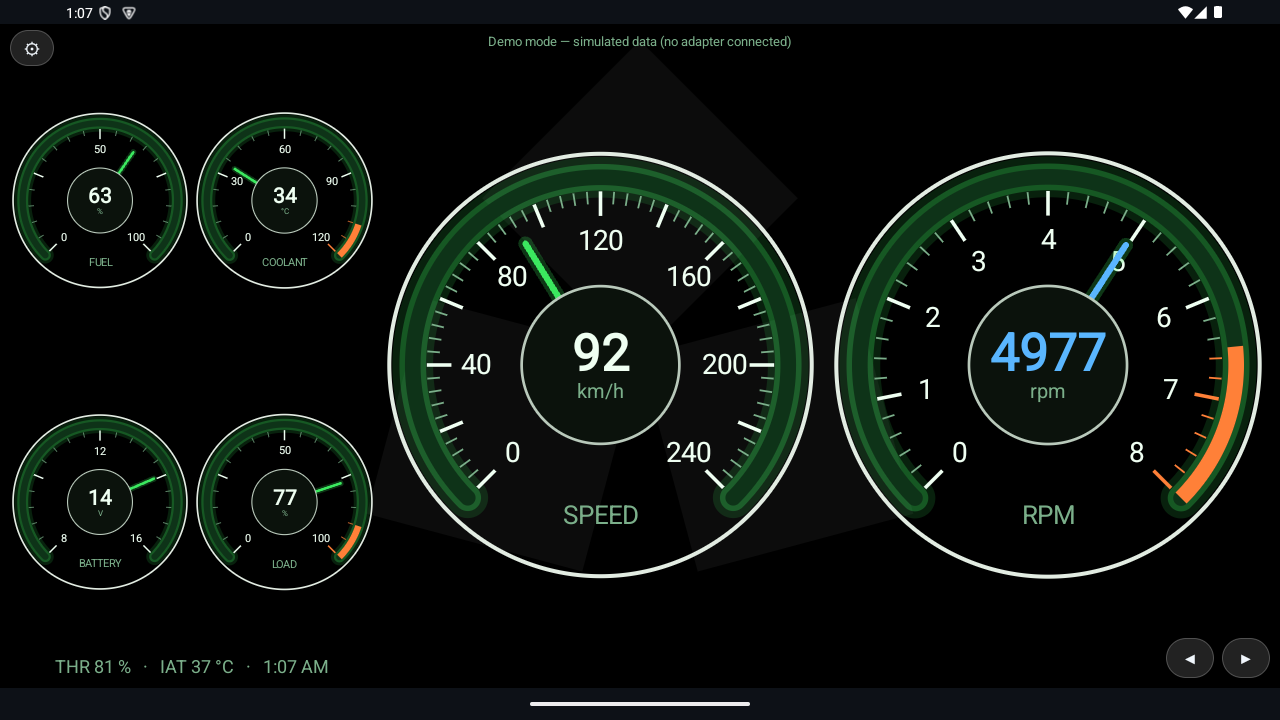The image size is (1280, 720).
Task: Tap the COOLANT temperature gauge
Action: tap(285, 200)
